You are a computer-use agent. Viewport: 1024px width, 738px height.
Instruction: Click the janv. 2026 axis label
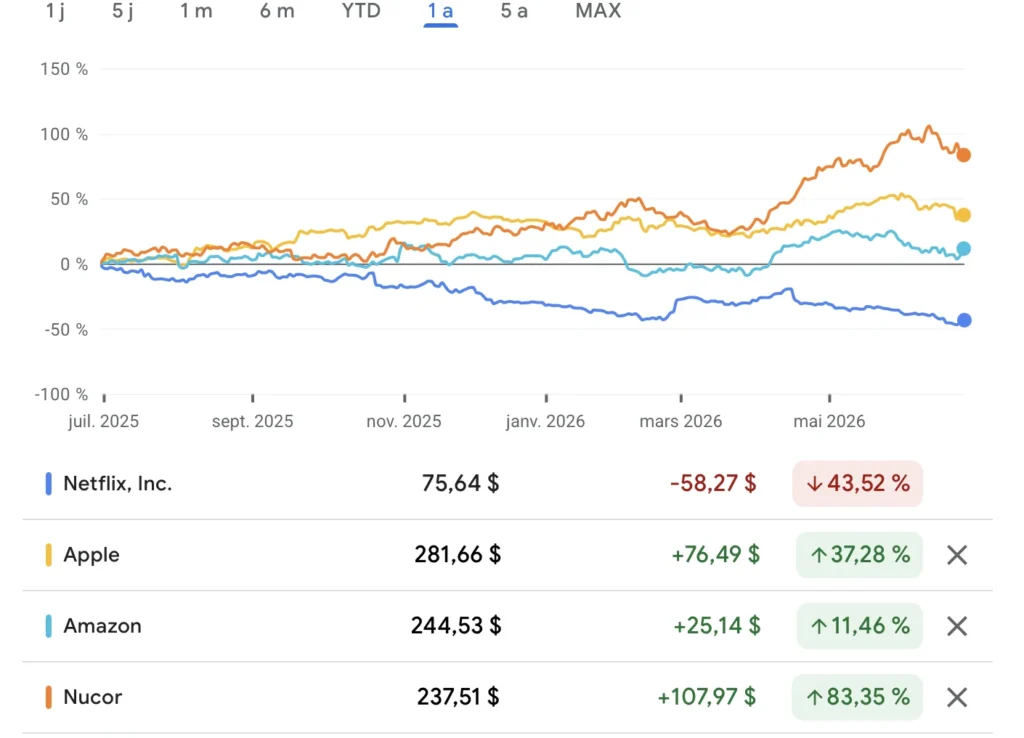pyautogui.click(x=545, y=421)
